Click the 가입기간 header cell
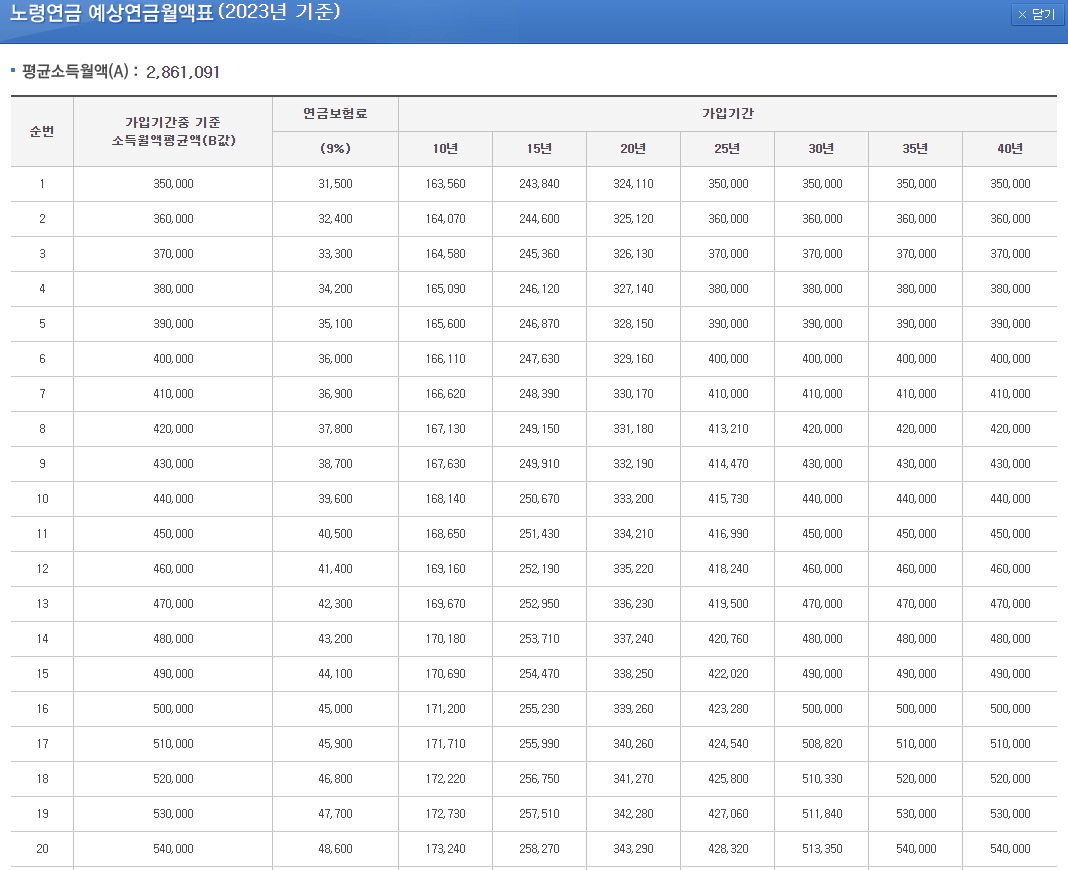 727,113
